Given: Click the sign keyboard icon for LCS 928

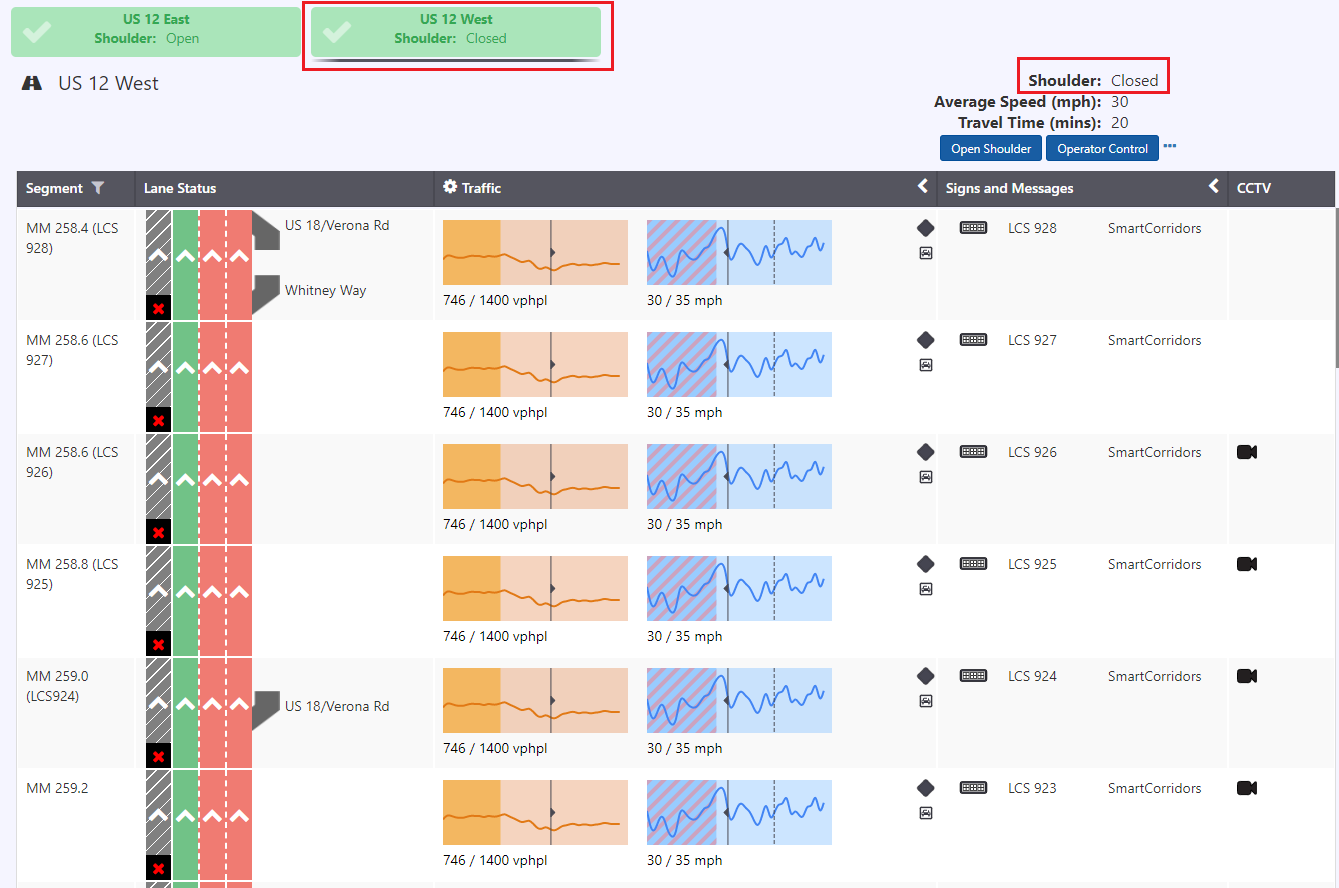Looking at the screenshot, I should tap(972, 228).
